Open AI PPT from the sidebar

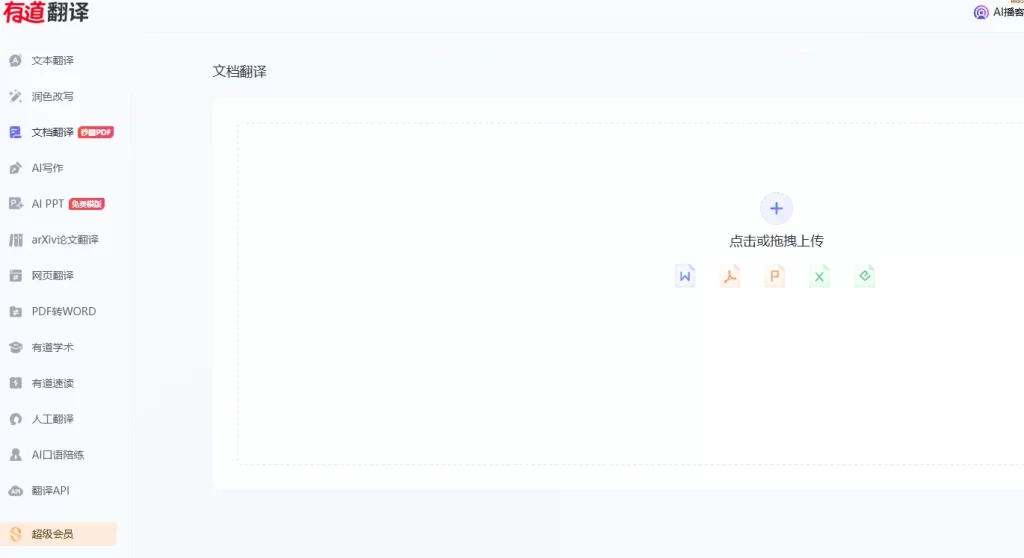coord(47,204)
